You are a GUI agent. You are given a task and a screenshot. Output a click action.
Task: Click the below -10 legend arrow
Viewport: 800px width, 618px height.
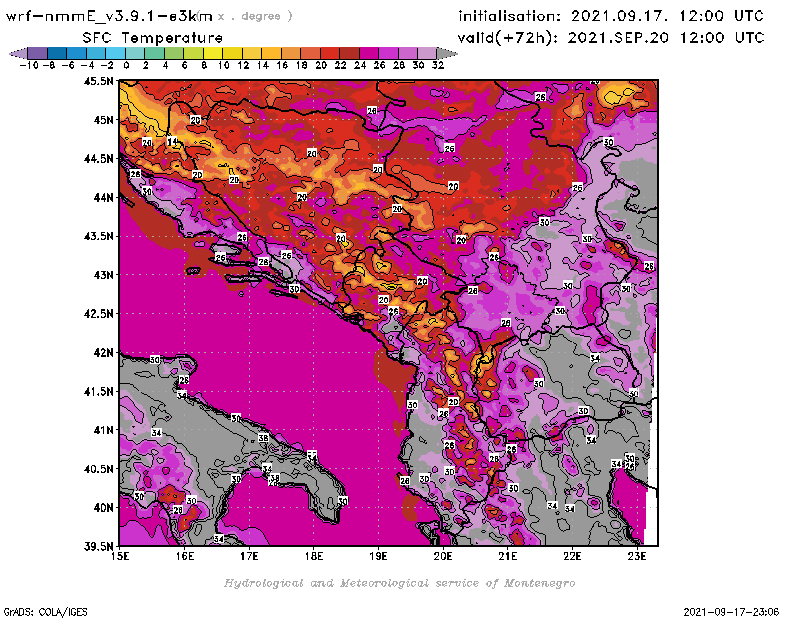(19, 54)
